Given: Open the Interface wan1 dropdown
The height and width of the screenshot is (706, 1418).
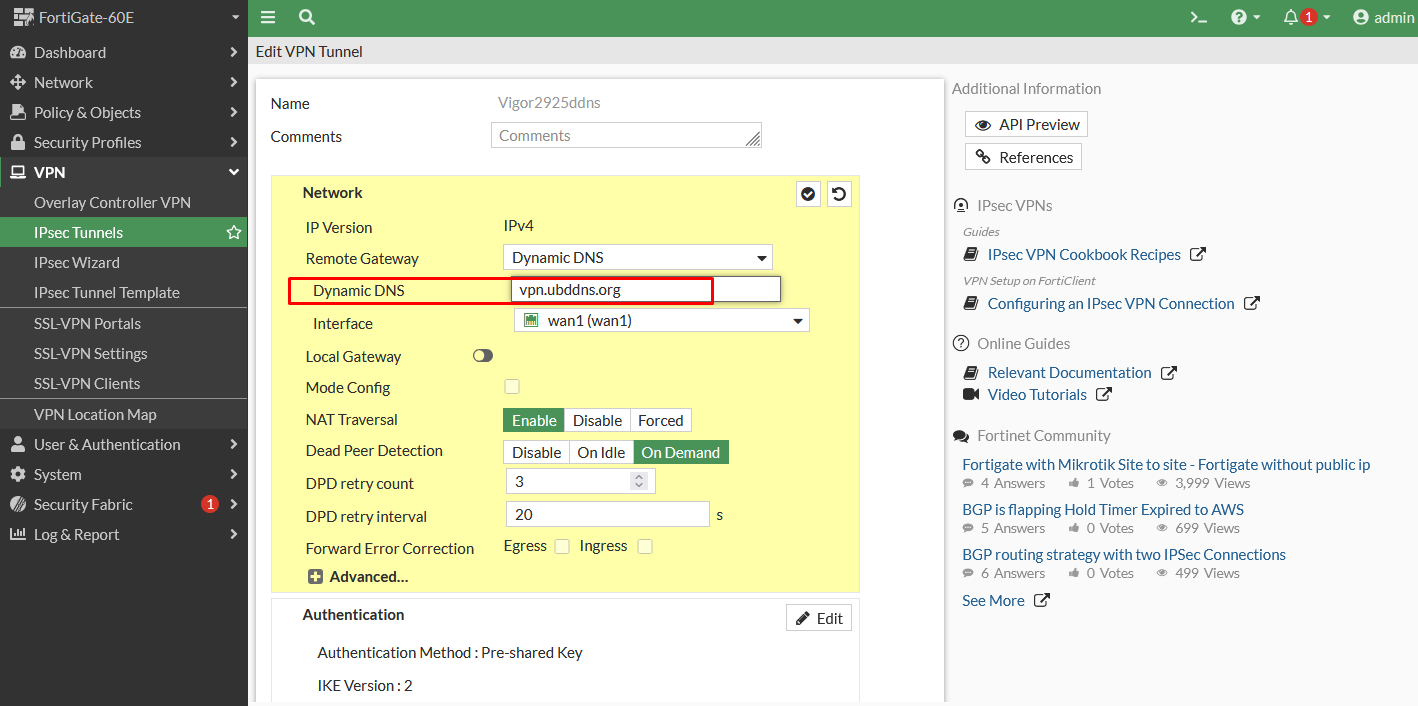Looking at the screenshot, I should tap(662, 321).
